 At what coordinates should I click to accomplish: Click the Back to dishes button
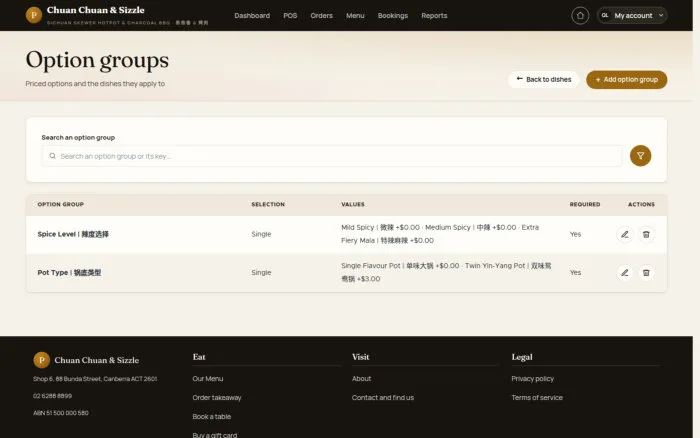(543, 79)
